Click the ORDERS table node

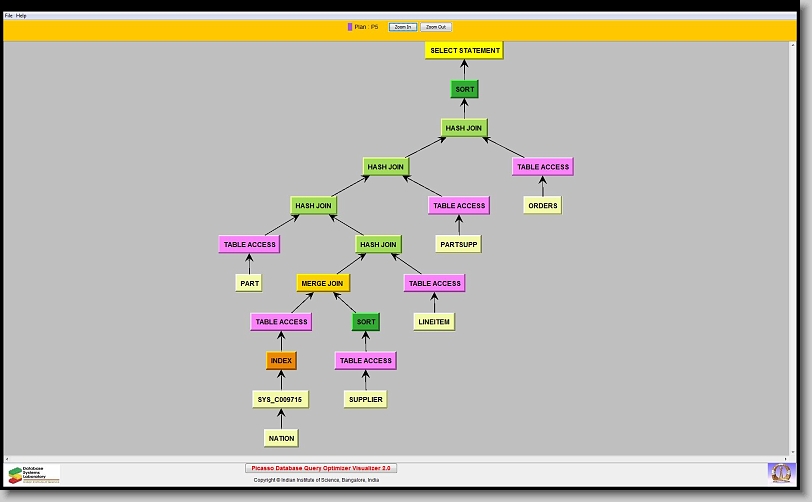(542, 205)
